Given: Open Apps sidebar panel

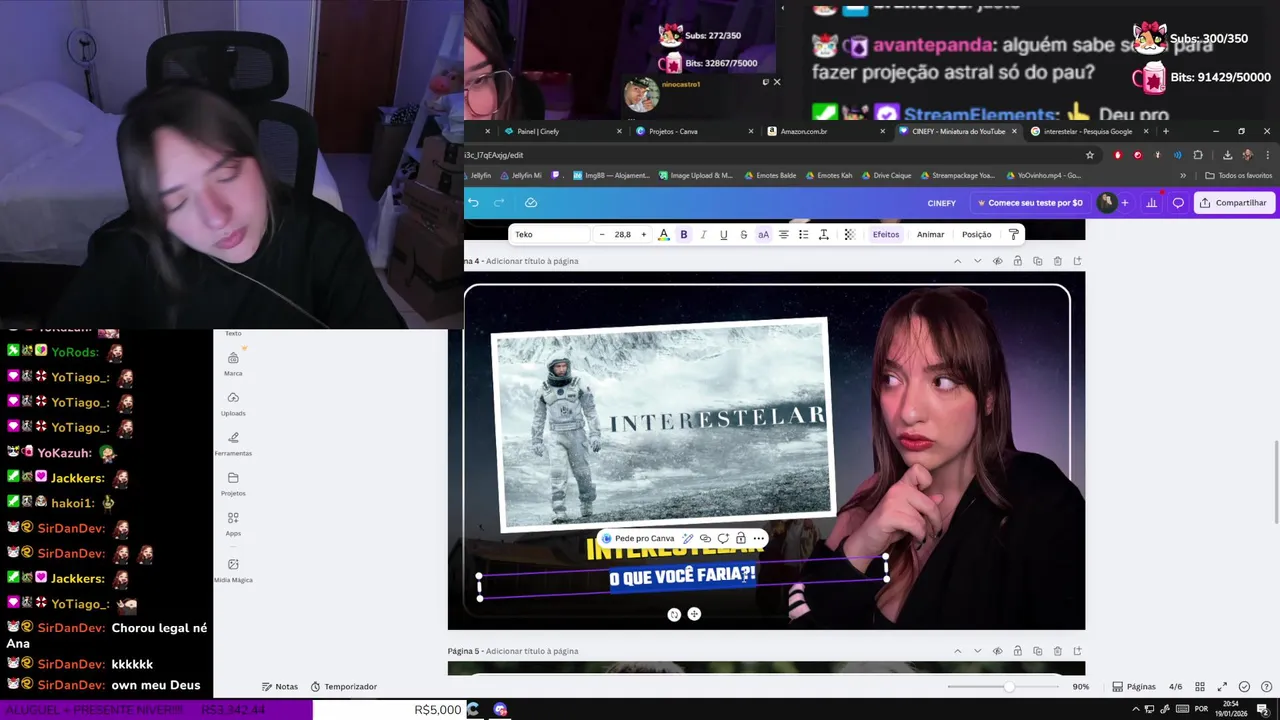Looking at the screenshot, I should tap(233, 524).
